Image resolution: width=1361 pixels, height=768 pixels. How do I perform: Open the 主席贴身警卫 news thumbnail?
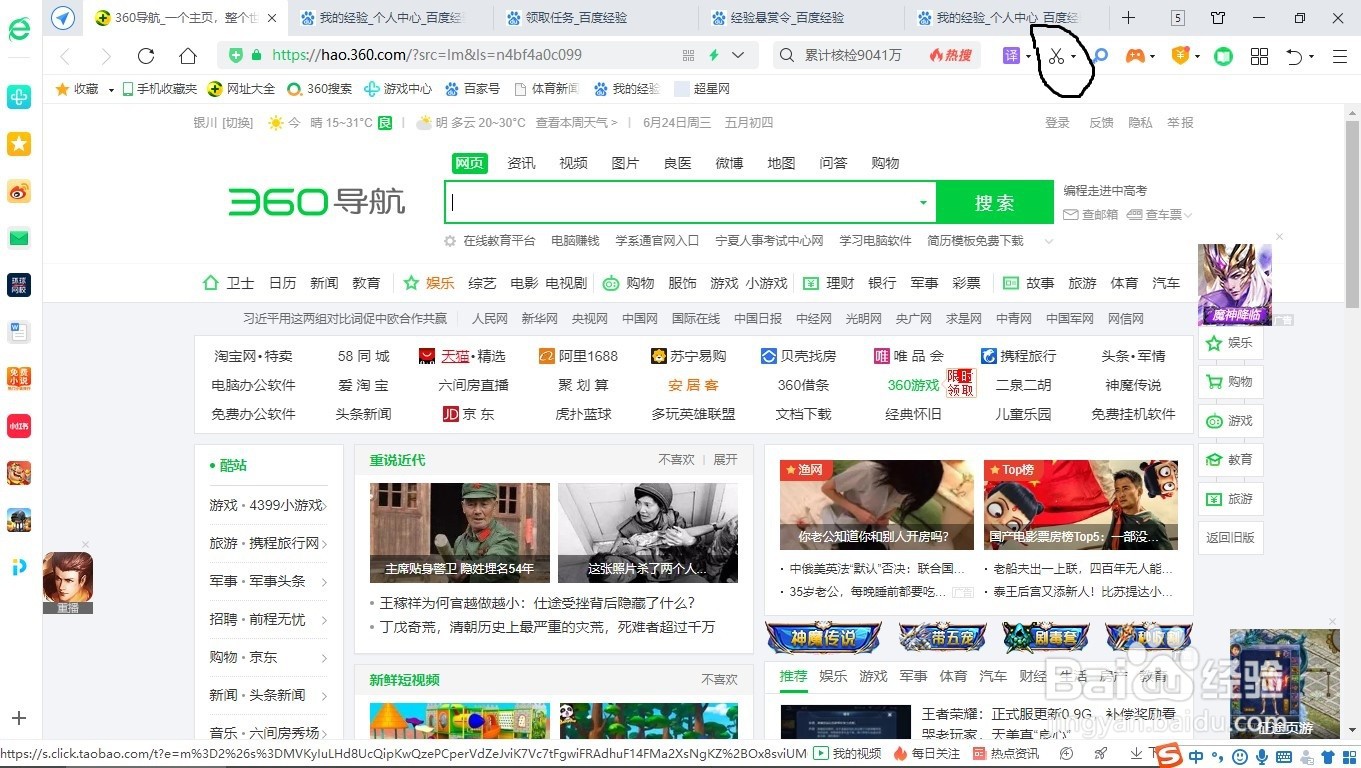(x=460, y=533)
